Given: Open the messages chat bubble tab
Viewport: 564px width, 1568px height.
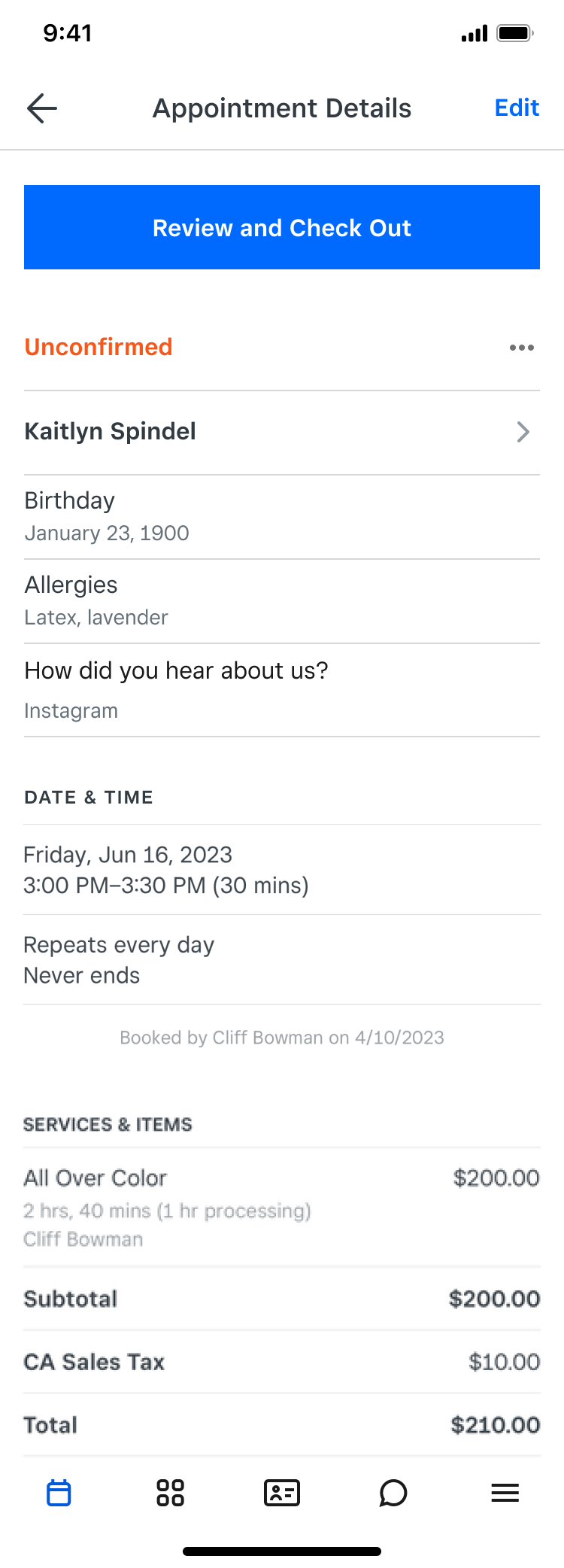Looking at the screenshot, I should pyautogui.click(x=393, y=1493).
